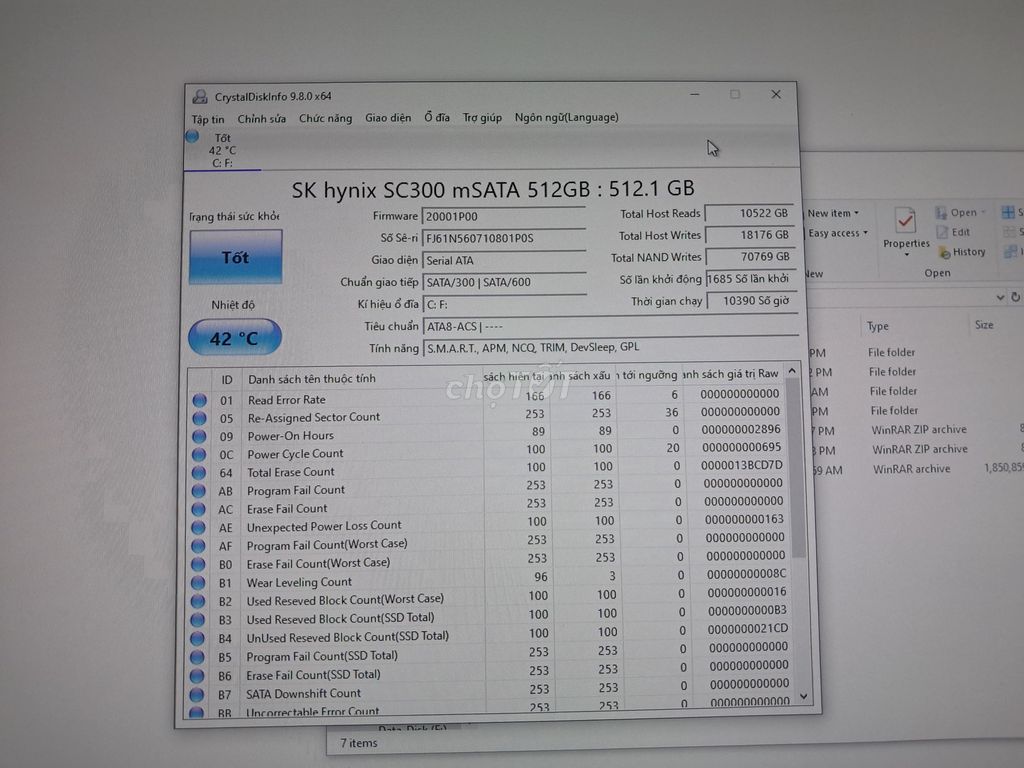The image size is (1024, 768).
Task: Click the giá trị Raw column header
Action: pyautogui.click(x=731, y=374)
